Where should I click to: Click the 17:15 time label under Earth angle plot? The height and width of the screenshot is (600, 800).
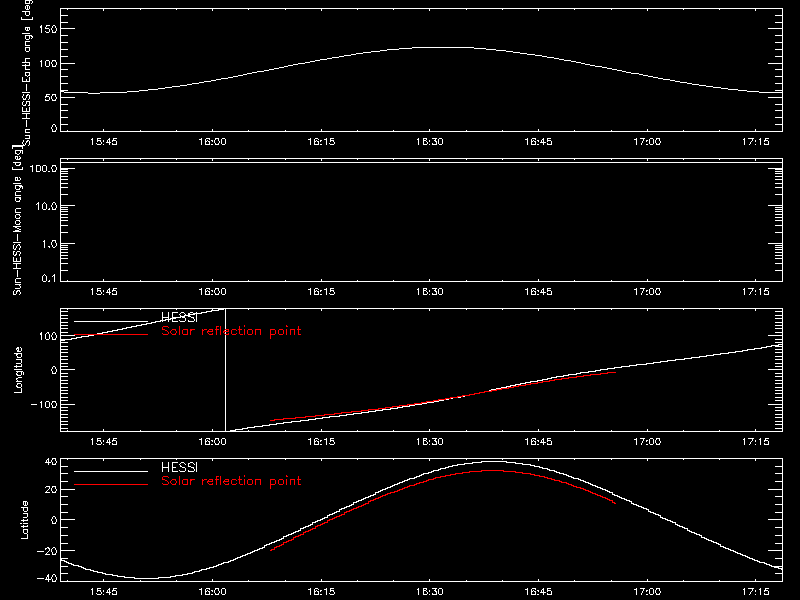pyautogui.click(x=756, y=142)
